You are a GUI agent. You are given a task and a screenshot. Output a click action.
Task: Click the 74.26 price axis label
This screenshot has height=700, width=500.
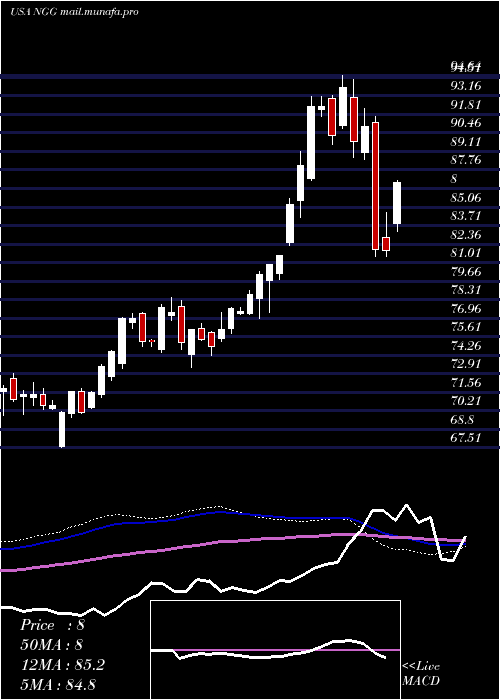tap(466, 345)
